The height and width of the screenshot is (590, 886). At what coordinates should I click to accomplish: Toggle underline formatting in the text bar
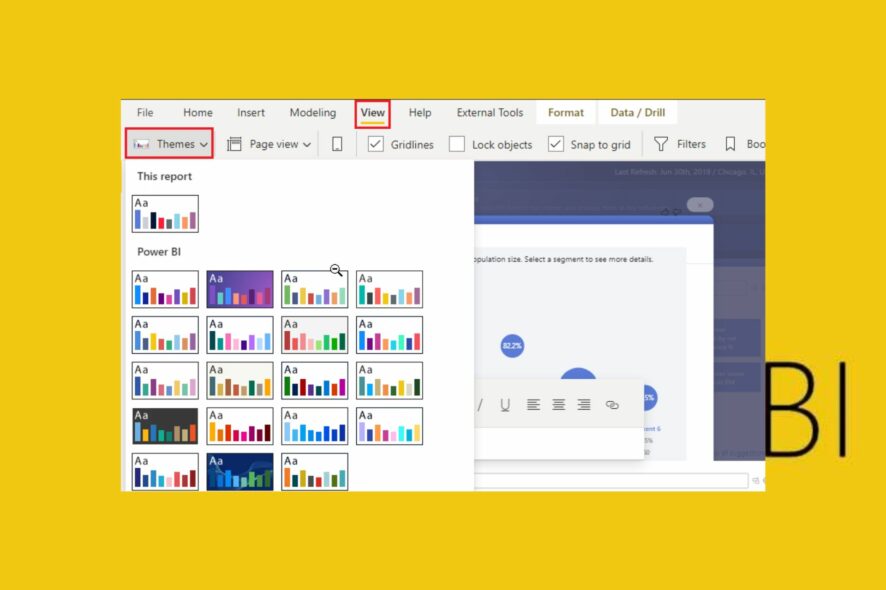coord(505,404)
